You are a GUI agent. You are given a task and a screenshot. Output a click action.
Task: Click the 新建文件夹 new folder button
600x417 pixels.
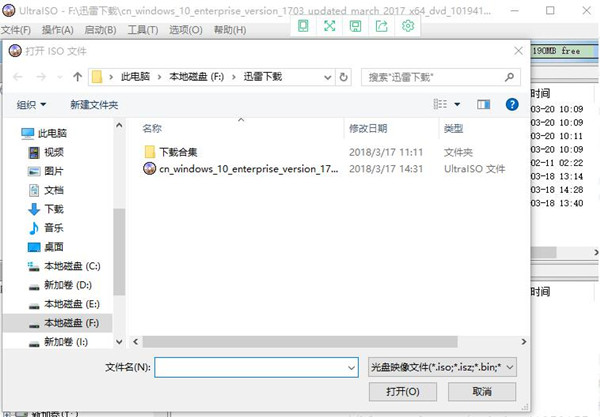coord(94,104)
